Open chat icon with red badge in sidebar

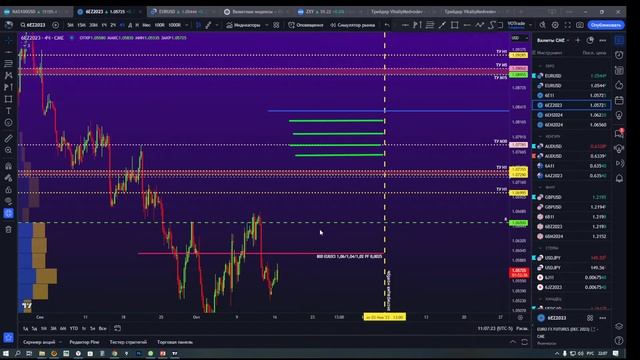[x=619, y=133]
